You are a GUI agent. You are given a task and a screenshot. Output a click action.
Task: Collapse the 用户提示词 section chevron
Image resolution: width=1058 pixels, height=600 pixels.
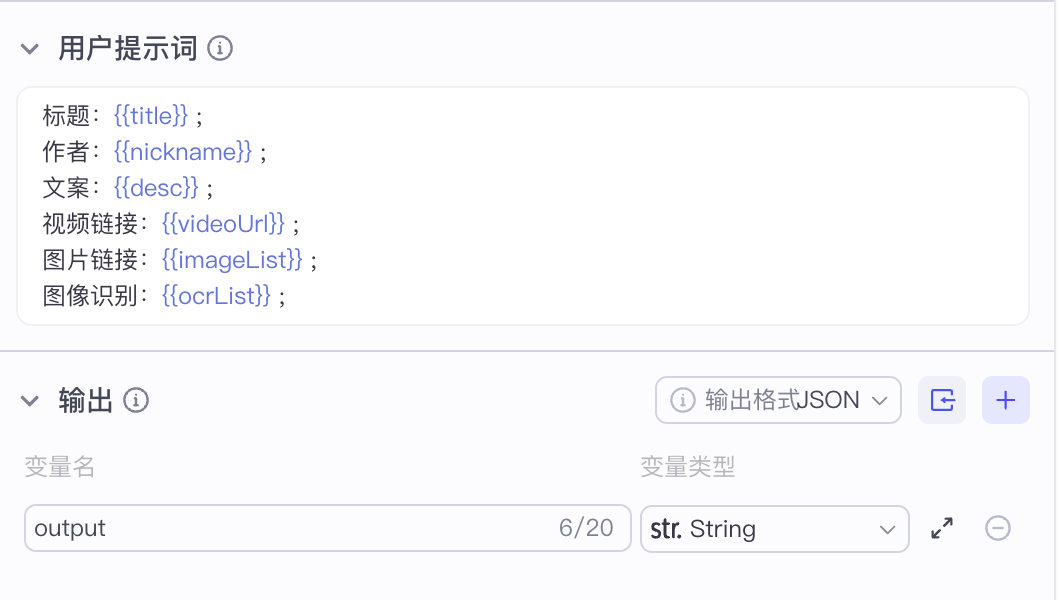pyautogui.click(x=30, y=49)
